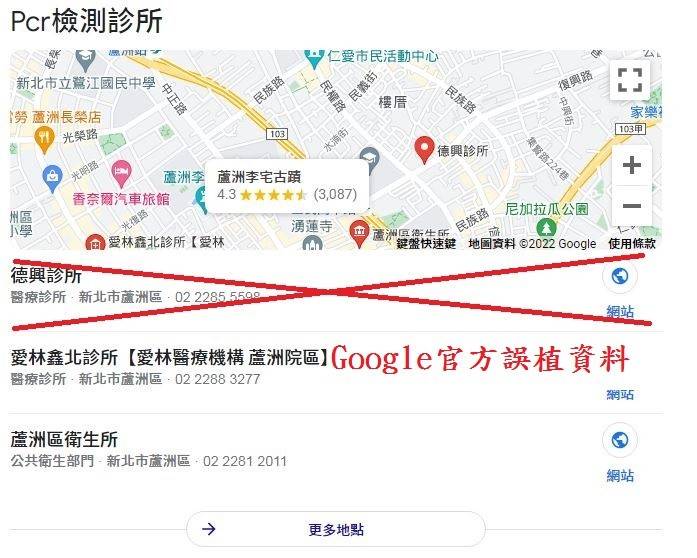Select the blue shopping bag marker
Image resolution: width=697 pixels, height=558 pixels.
click(x=52, y=178)
